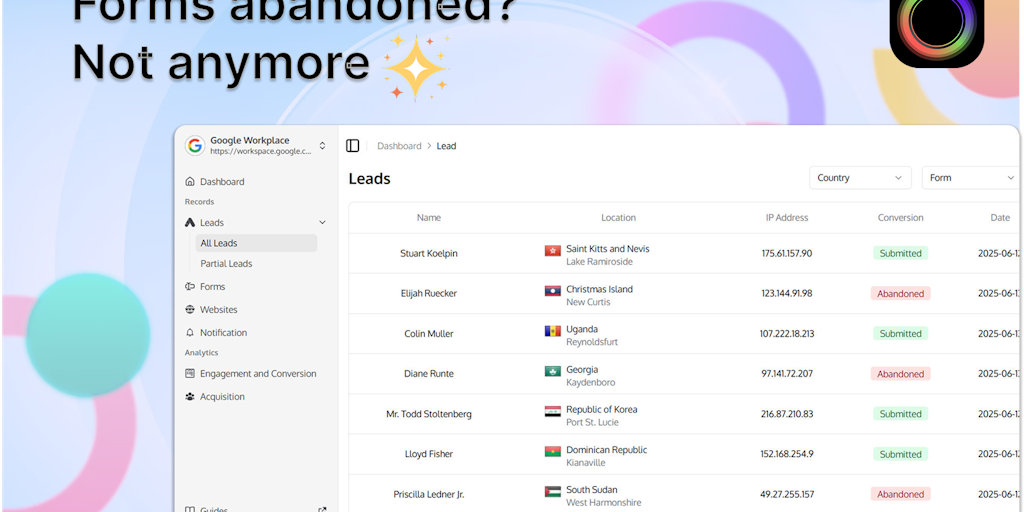Click IP address 216.87.210.83

pos(787,414)
